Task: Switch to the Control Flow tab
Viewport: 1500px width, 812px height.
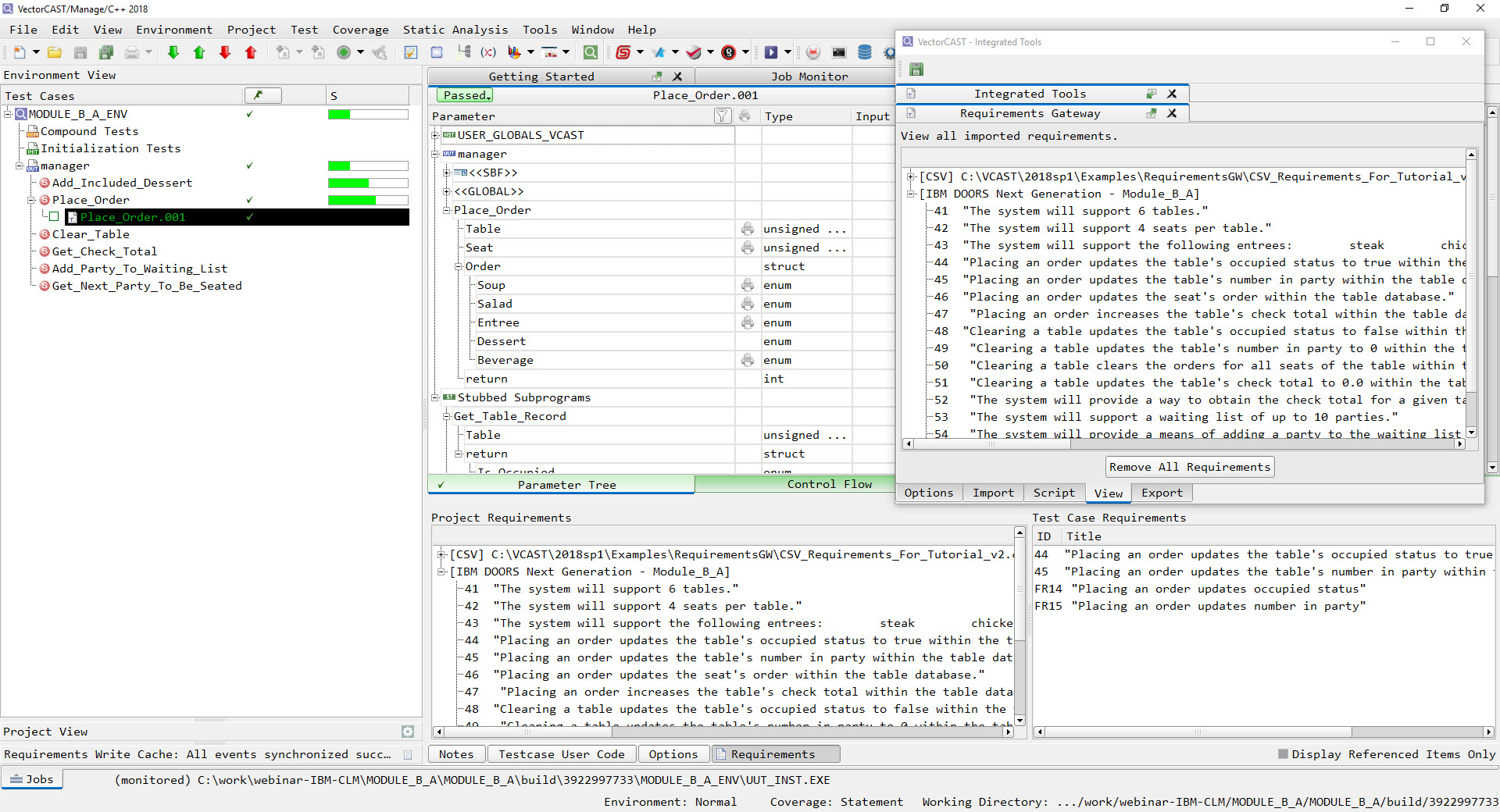Action: [829, 484]
